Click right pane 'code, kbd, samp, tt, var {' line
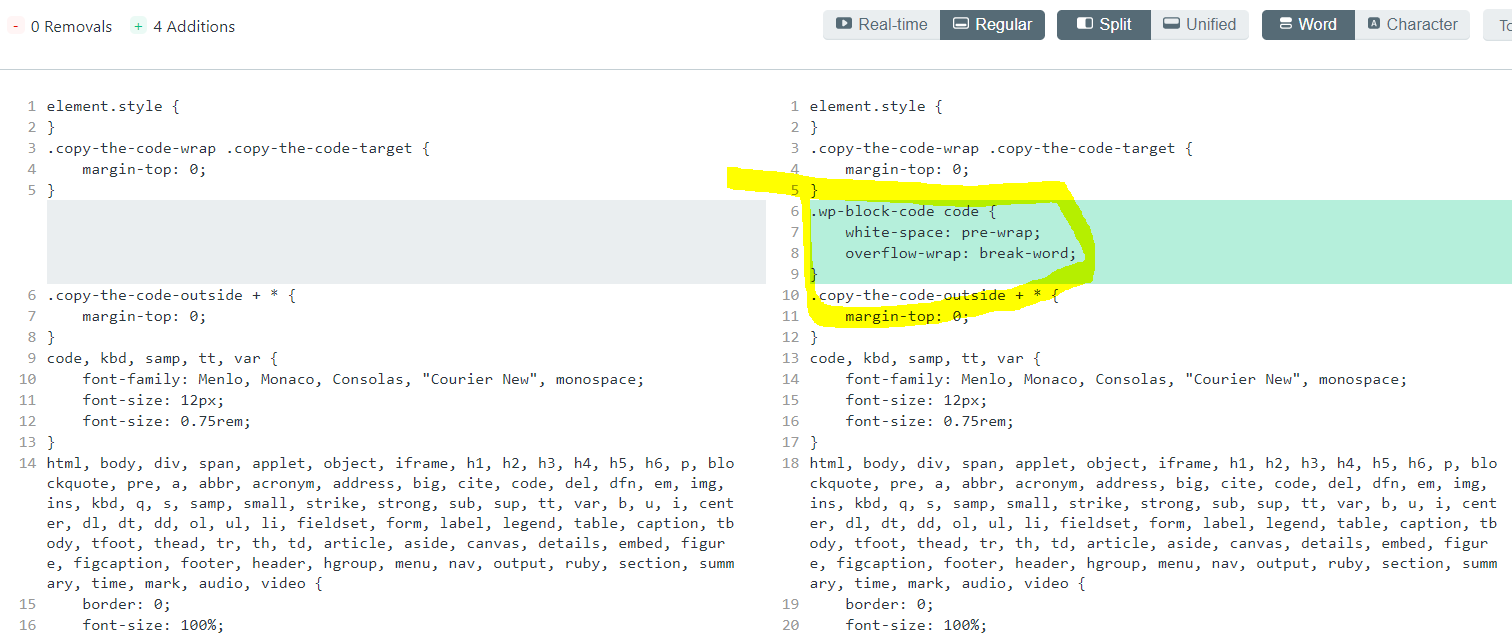The image size is (1512, 635). (x=925, y=358)
